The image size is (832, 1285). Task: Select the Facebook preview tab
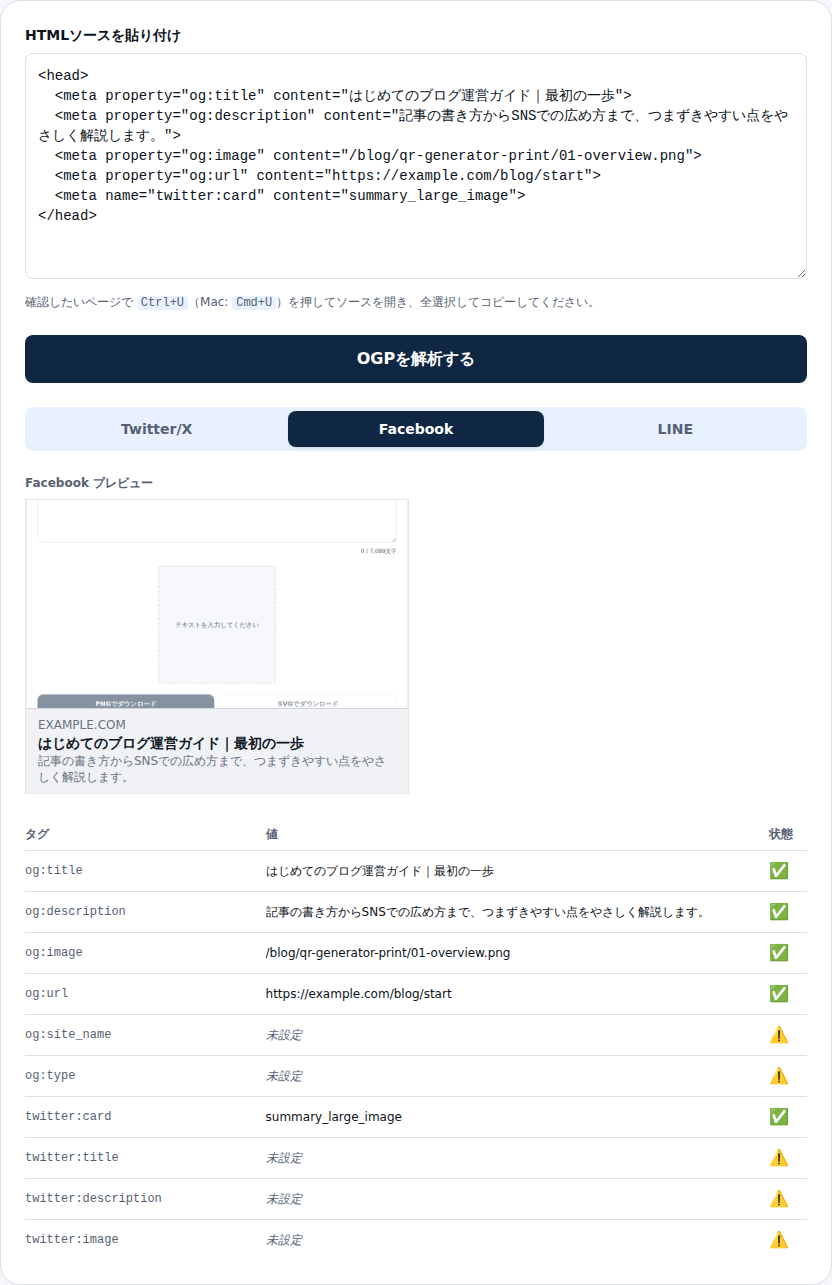tap(416, 429)
